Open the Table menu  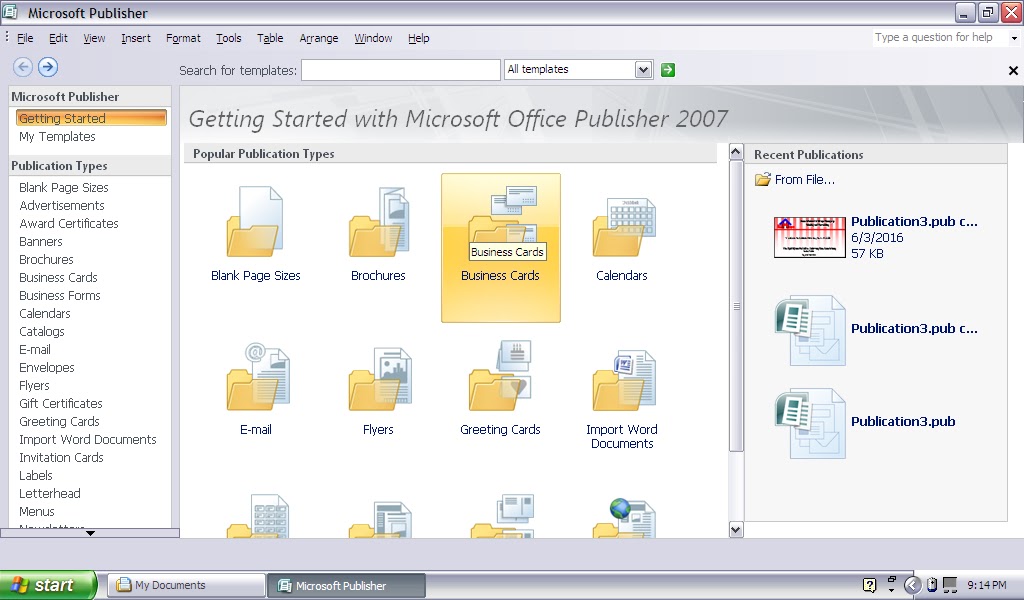pos(270,38)
